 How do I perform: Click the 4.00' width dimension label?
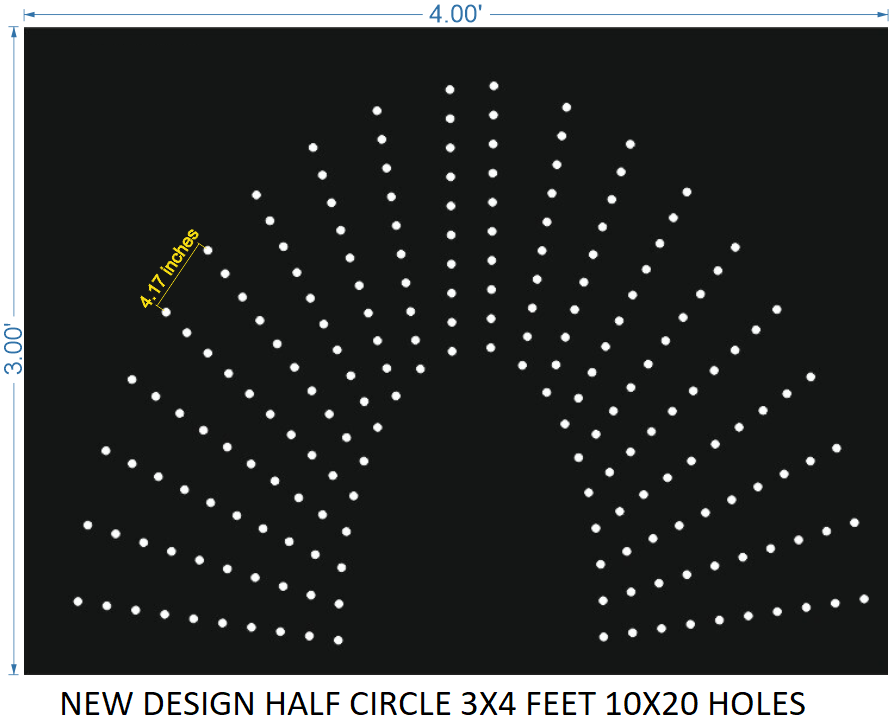(455, 14)
